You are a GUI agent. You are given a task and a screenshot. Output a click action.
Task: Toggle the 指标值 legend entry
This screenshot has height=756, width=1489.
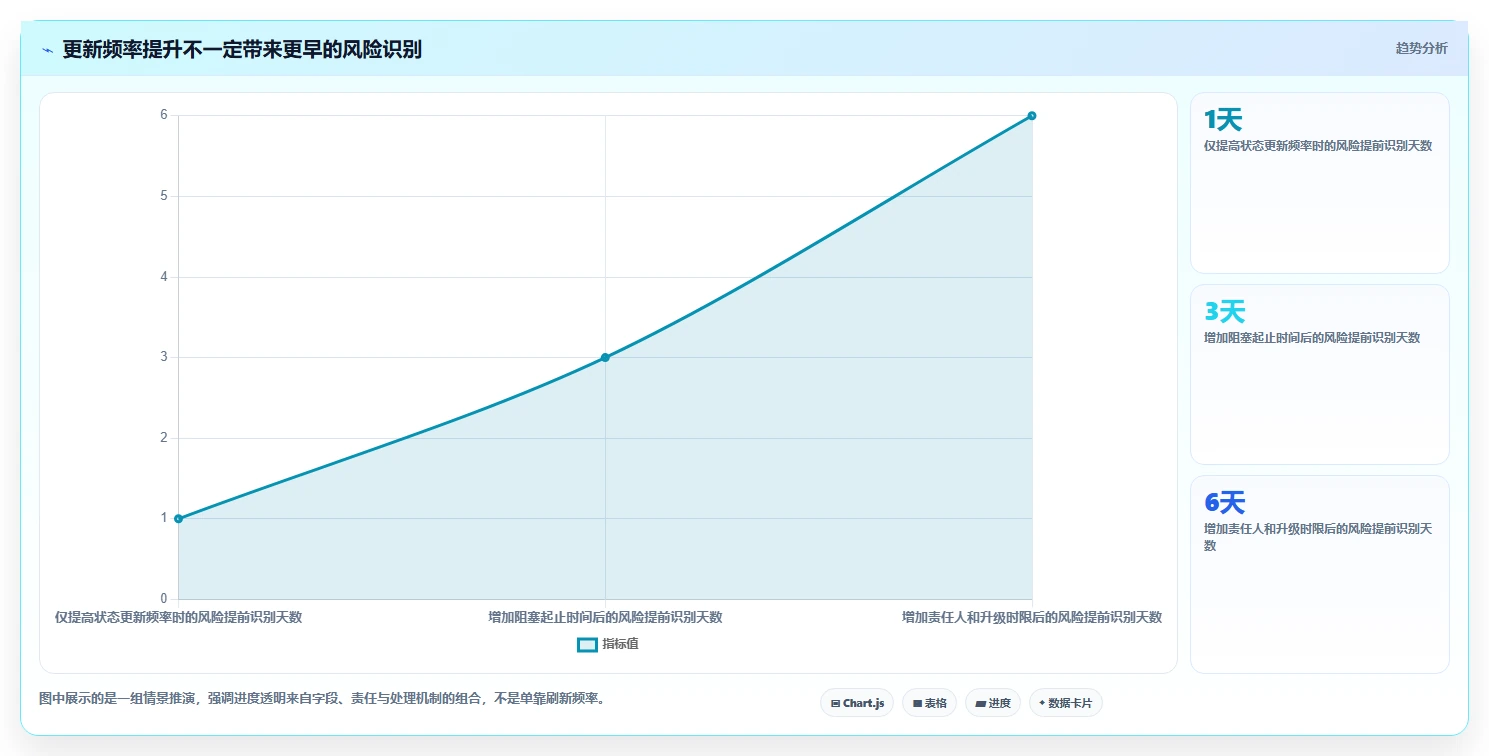click(x=608, y=644)
